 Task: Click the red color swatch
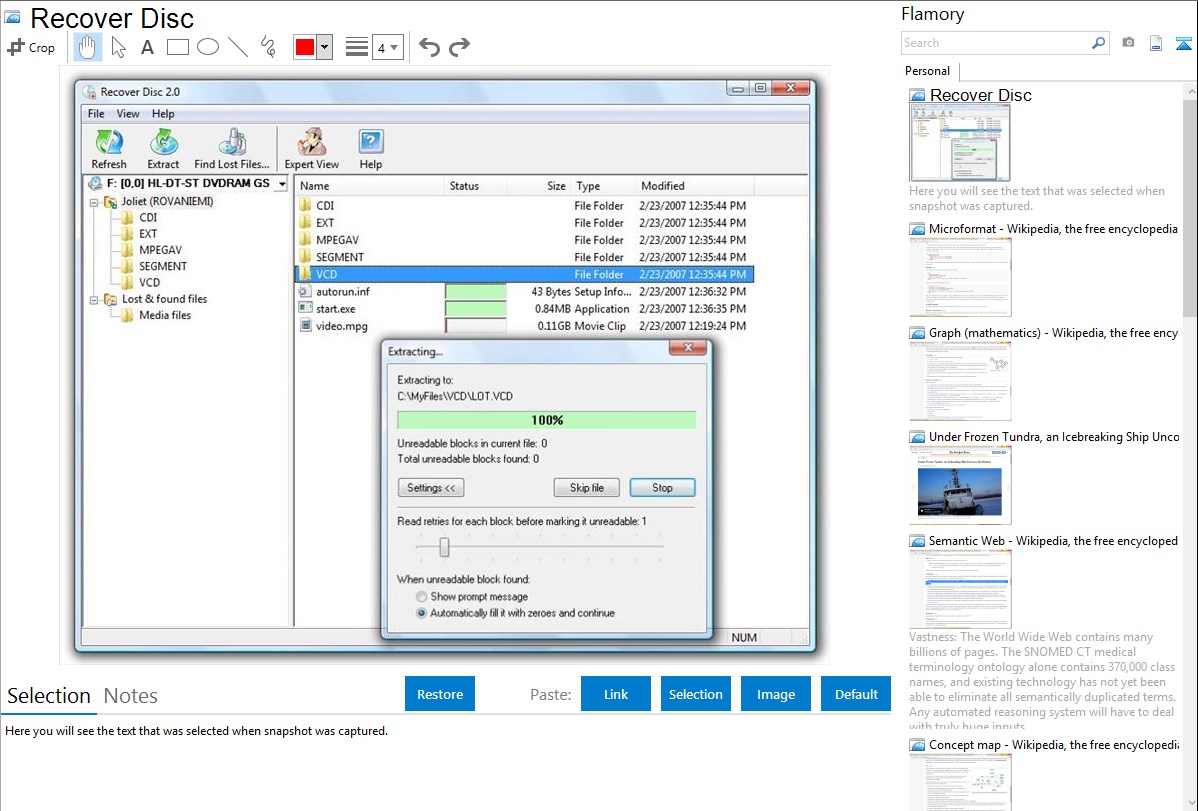(x=305, y=47)
